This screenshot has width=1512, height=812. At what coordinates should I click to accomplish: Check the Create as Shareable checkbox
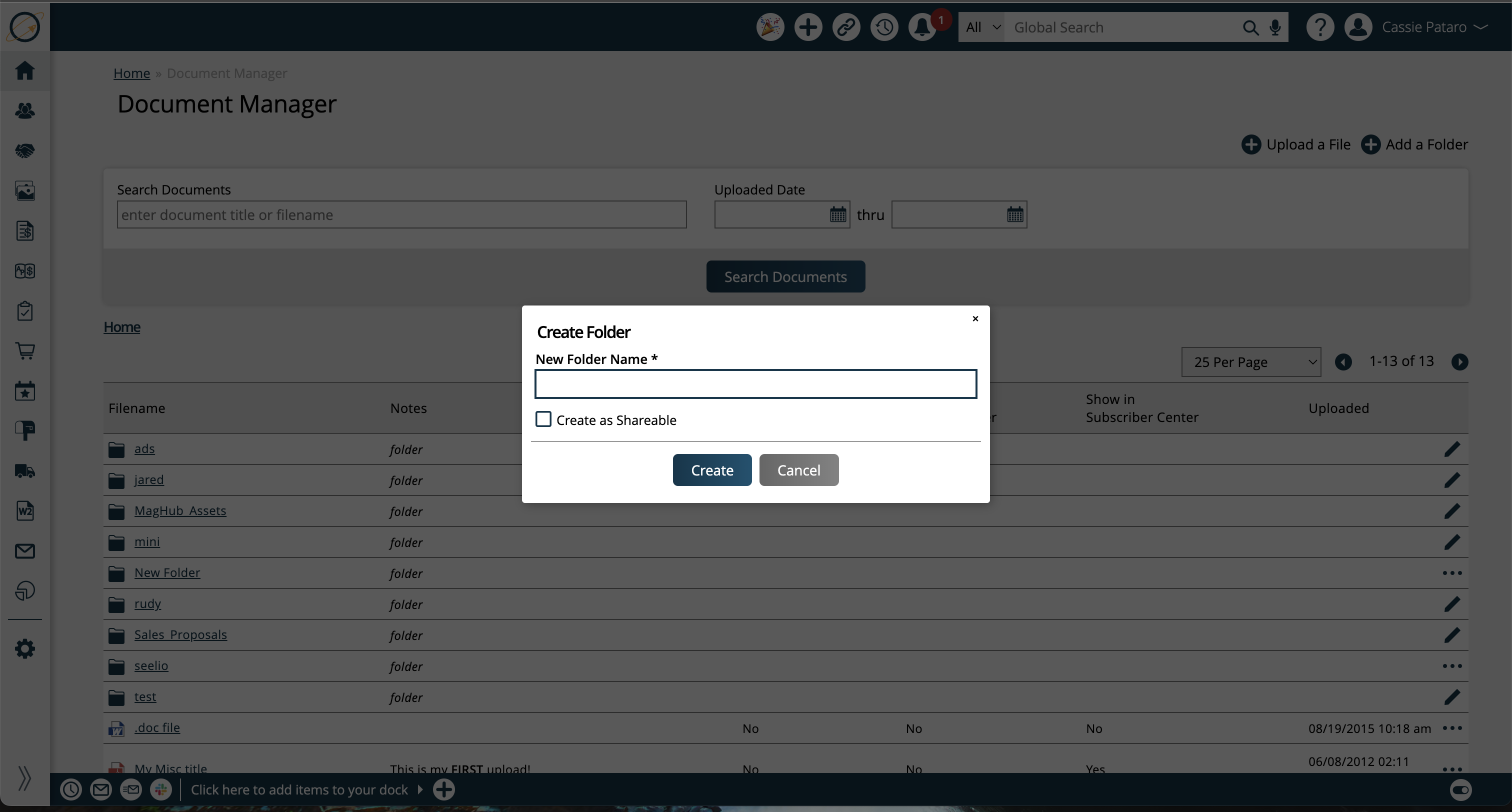click(x=543, y=419)
